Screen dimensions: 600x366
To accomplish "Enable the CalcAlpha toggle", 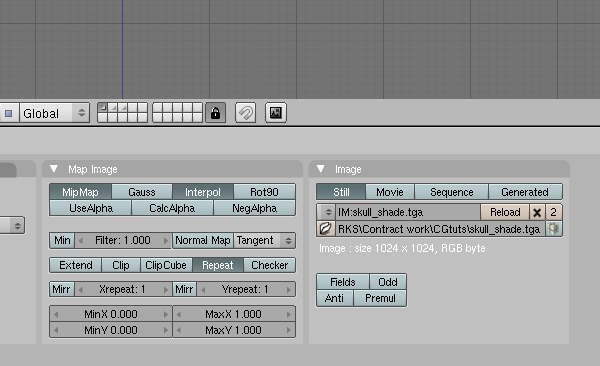I will pyautogui.click(x=172, y=208).
